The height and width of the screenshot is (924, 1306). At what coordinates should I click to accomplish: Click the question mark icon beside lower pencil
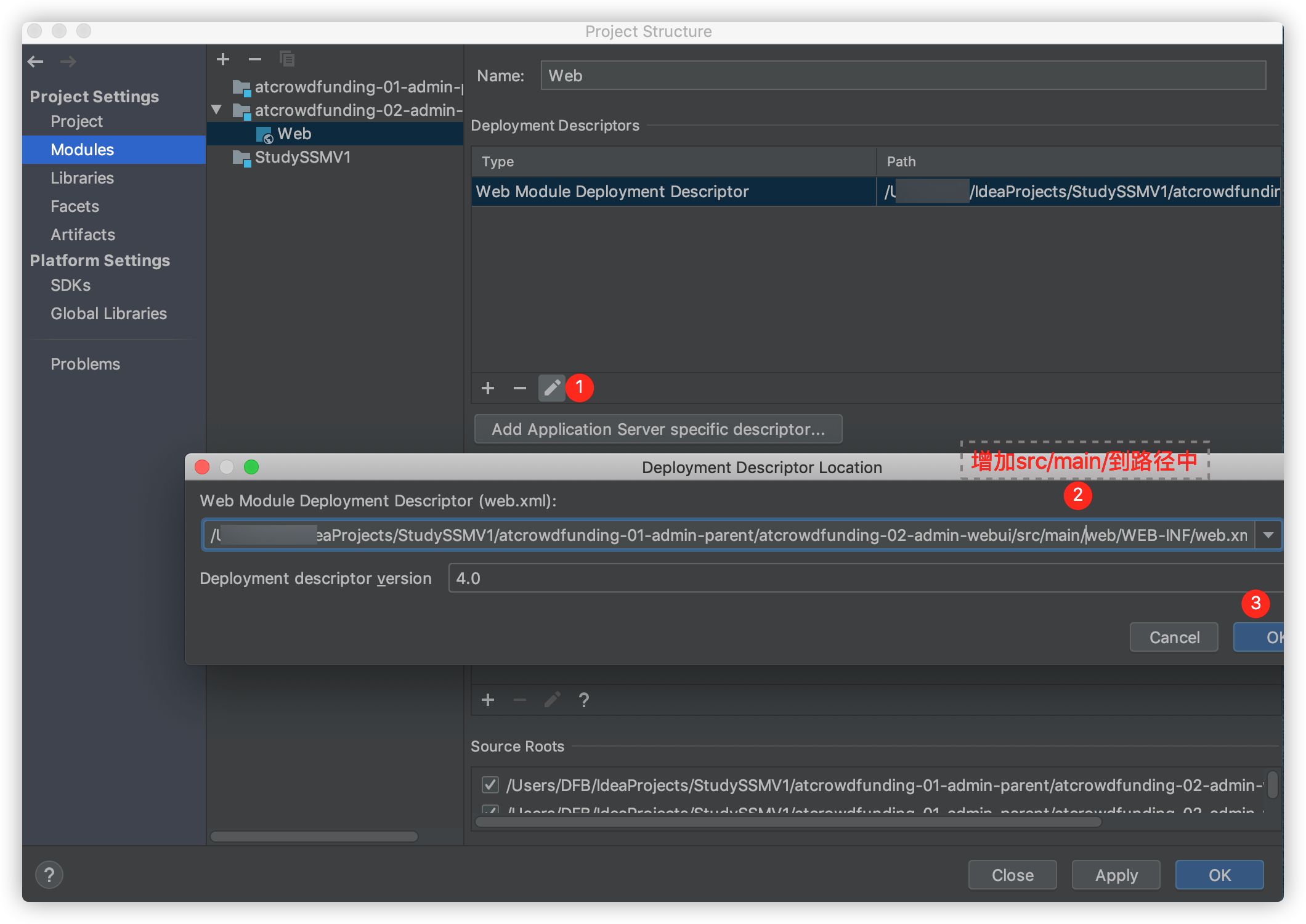[584, 700]
